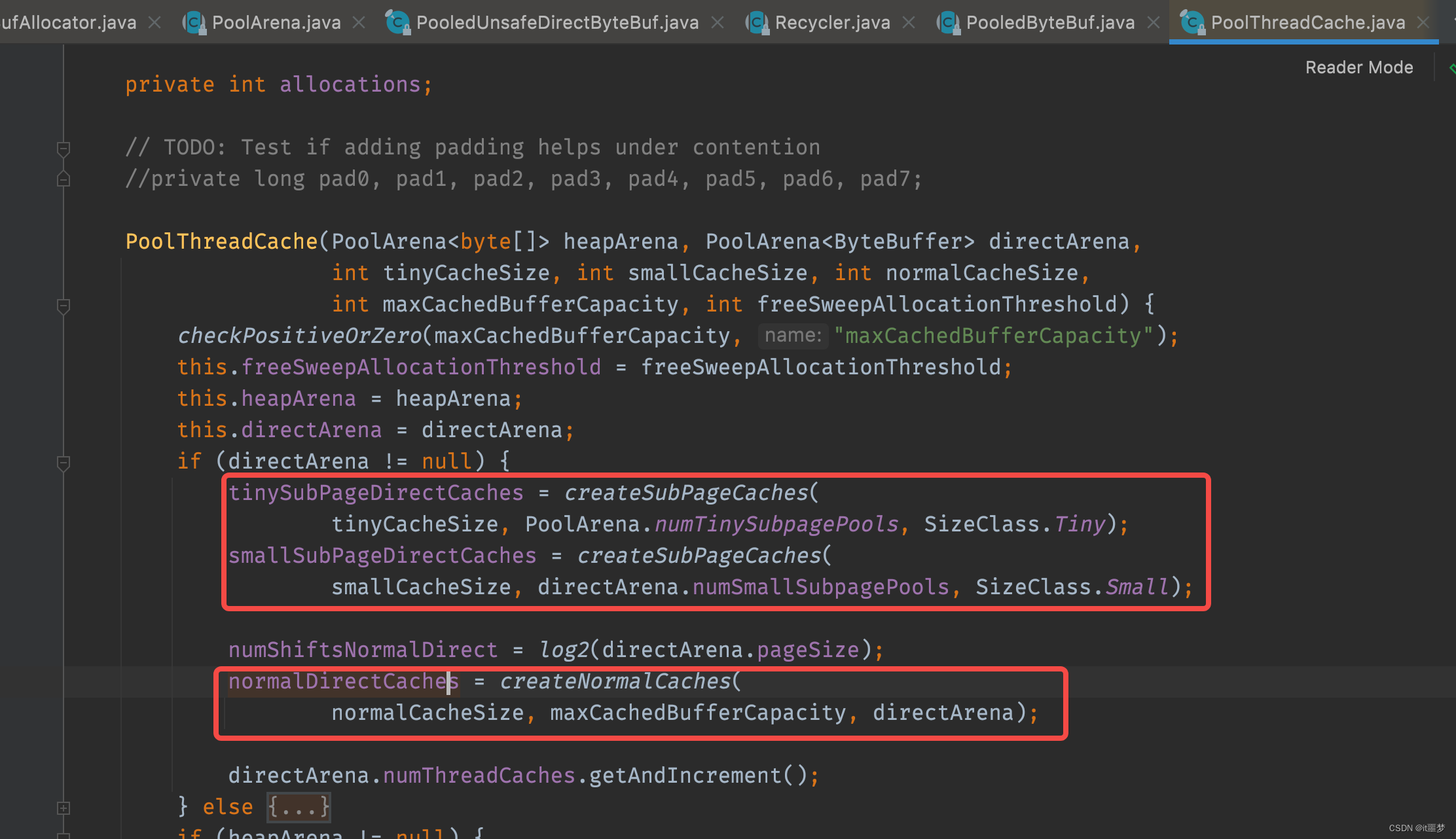Screen dimensions: 1456x839
Task: Click the createNormalCaches method call
Action: 615,681
